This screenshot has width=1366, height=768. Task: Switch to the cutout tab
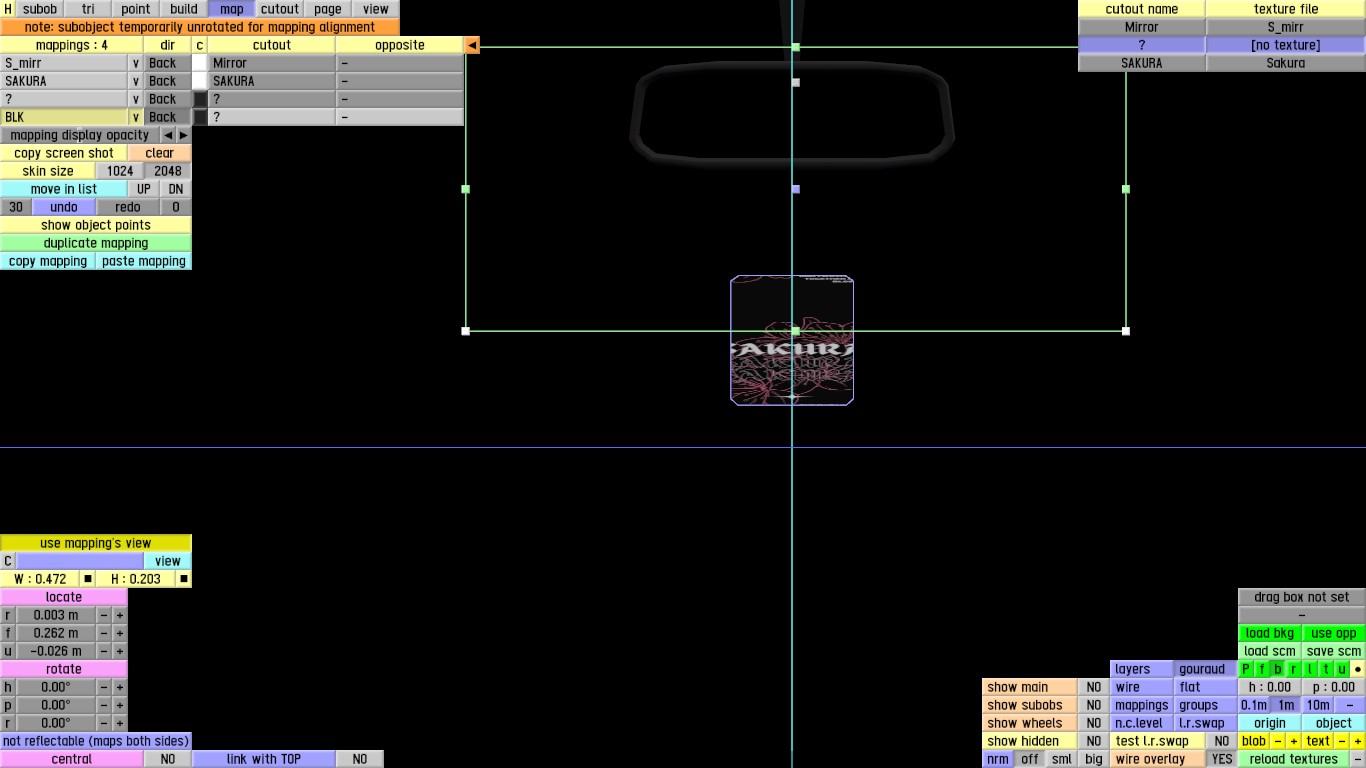pos(280,9)
